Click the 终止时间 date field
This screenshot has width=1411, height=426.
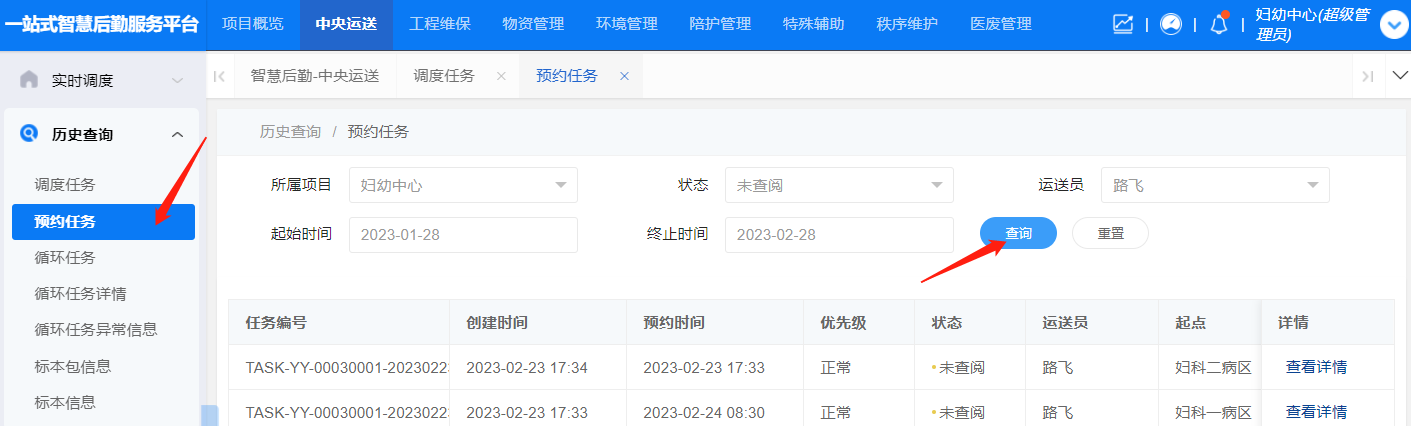[839, 235]
